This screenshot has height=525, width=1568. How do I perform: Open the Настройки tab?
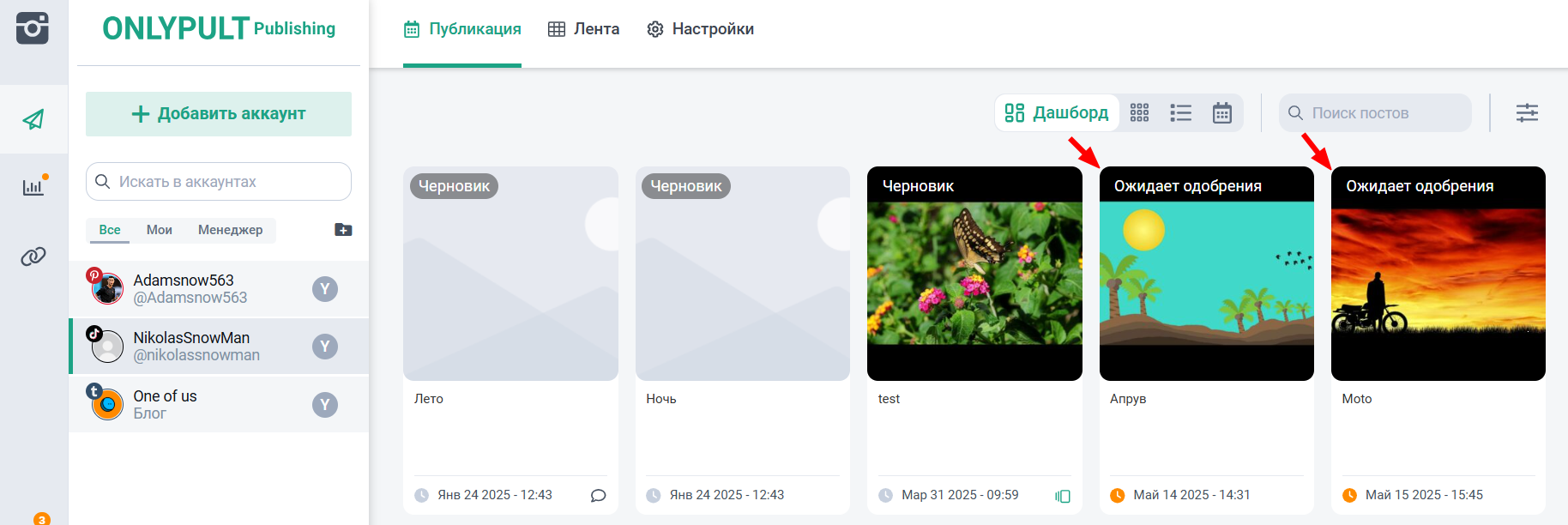[701, 29]
